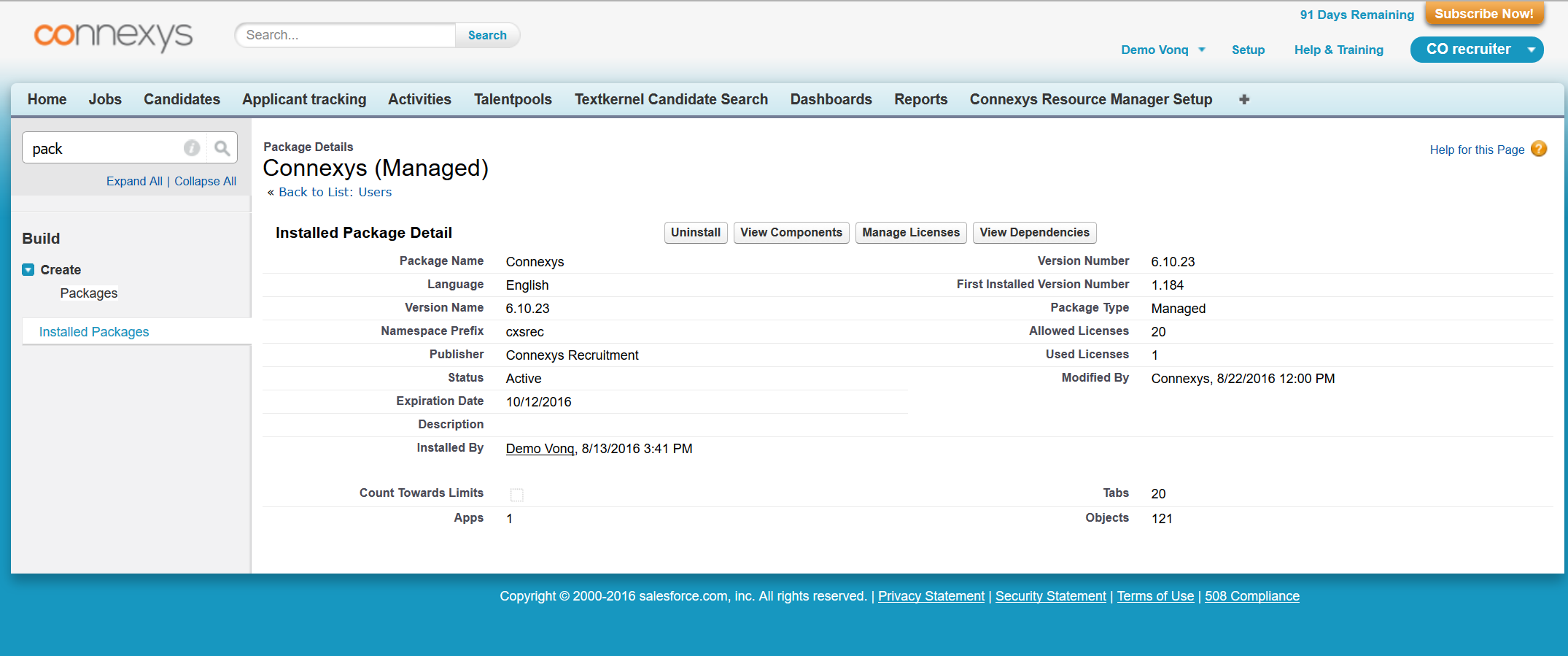The height and width of the screenshot is (656, 1568).
Task: Click Manage Licenses button
Action: click(x=911, y=233)
